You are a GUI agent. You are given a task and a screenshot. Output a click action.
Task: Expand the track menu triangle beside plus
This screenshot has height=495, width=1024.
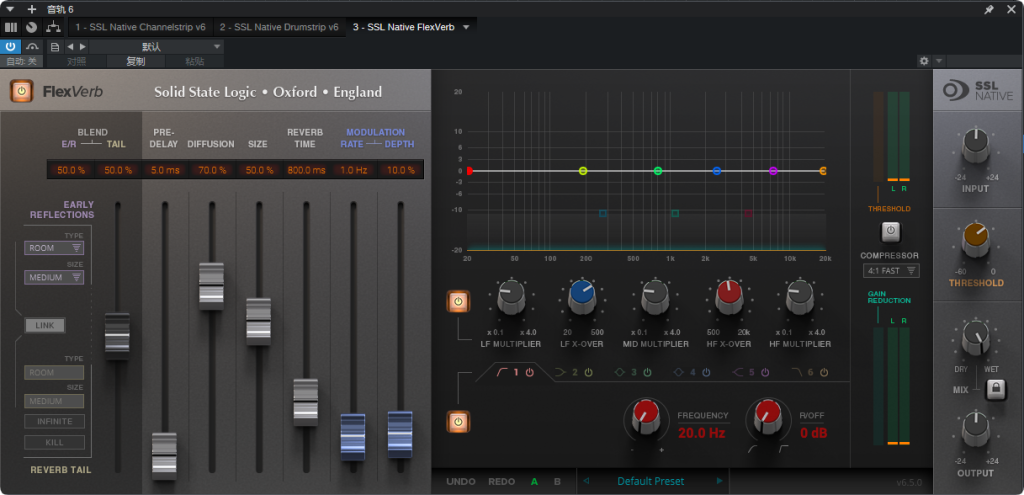pos(10,9)
